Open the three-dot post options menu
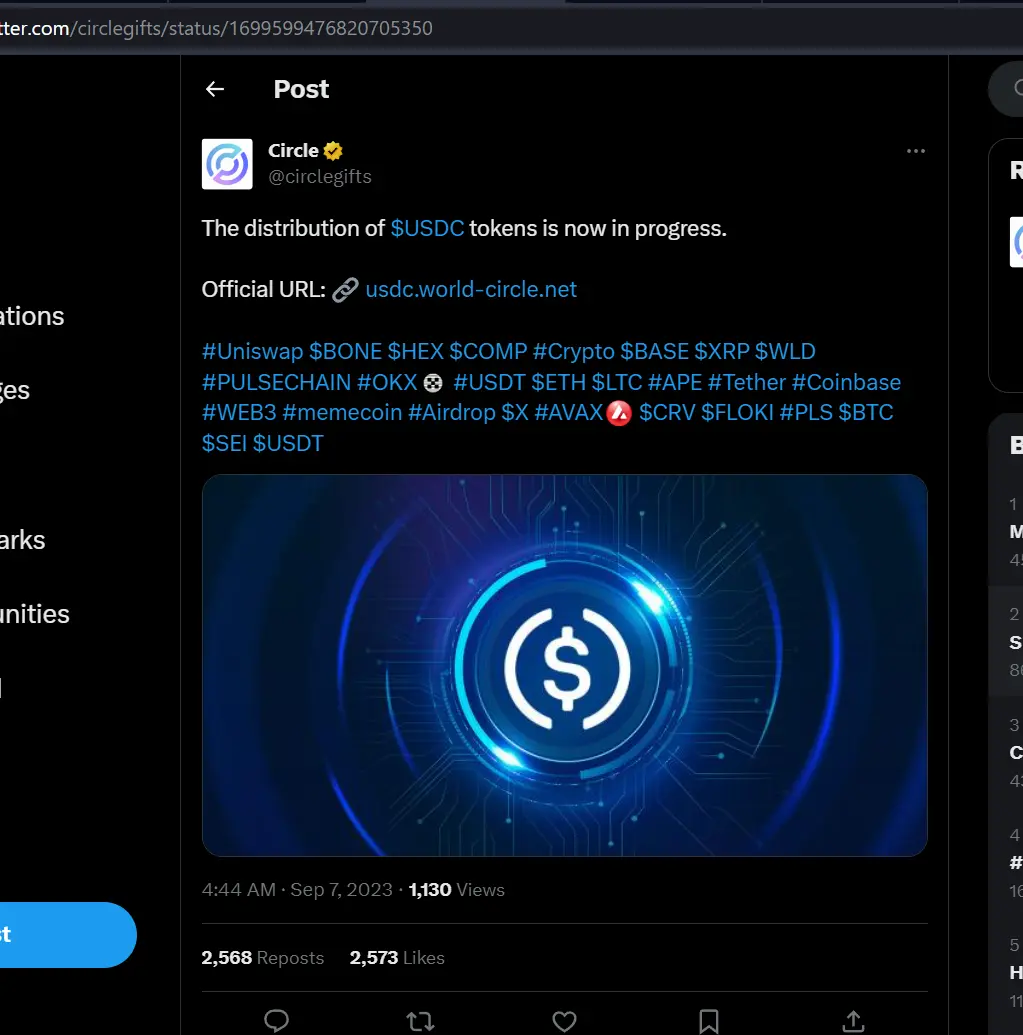 [x=915, y=151]
